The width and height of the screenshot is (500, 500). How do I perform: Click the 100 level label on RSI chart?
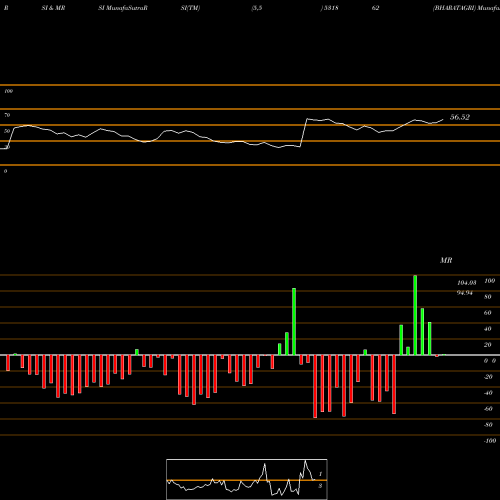(x=8, y=91)
